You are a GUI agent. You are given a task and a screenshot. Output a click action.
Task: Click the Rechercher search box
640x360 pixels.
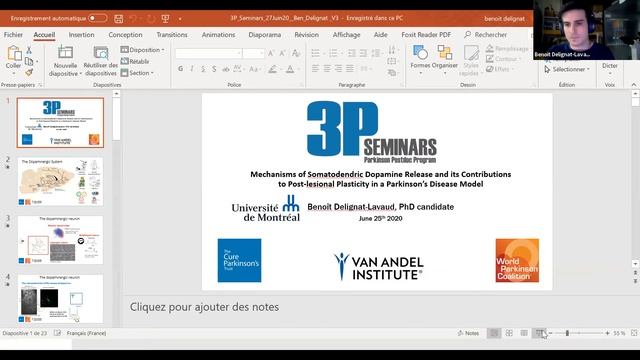coord(486,35)
